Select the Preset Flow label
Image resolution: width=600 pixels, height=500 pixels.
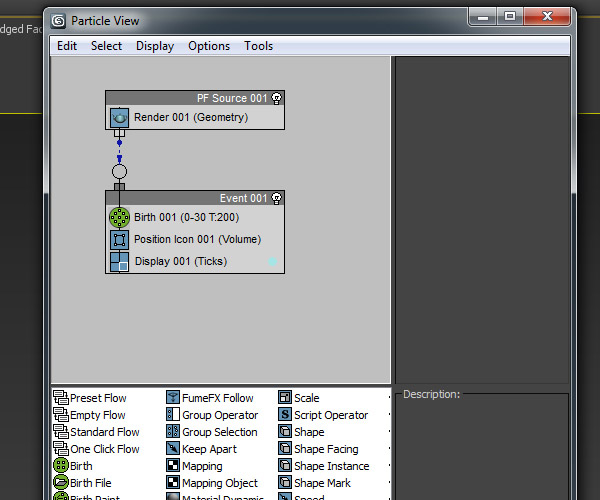98,398
